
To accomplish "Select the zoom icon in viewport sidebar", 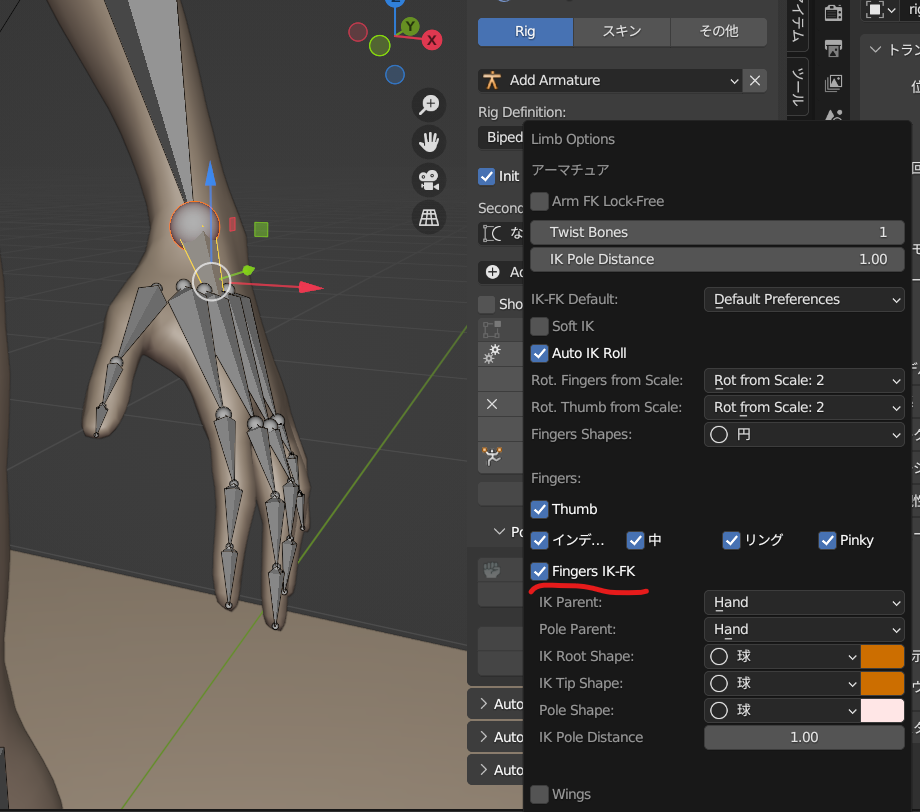I will click(428, 105).
